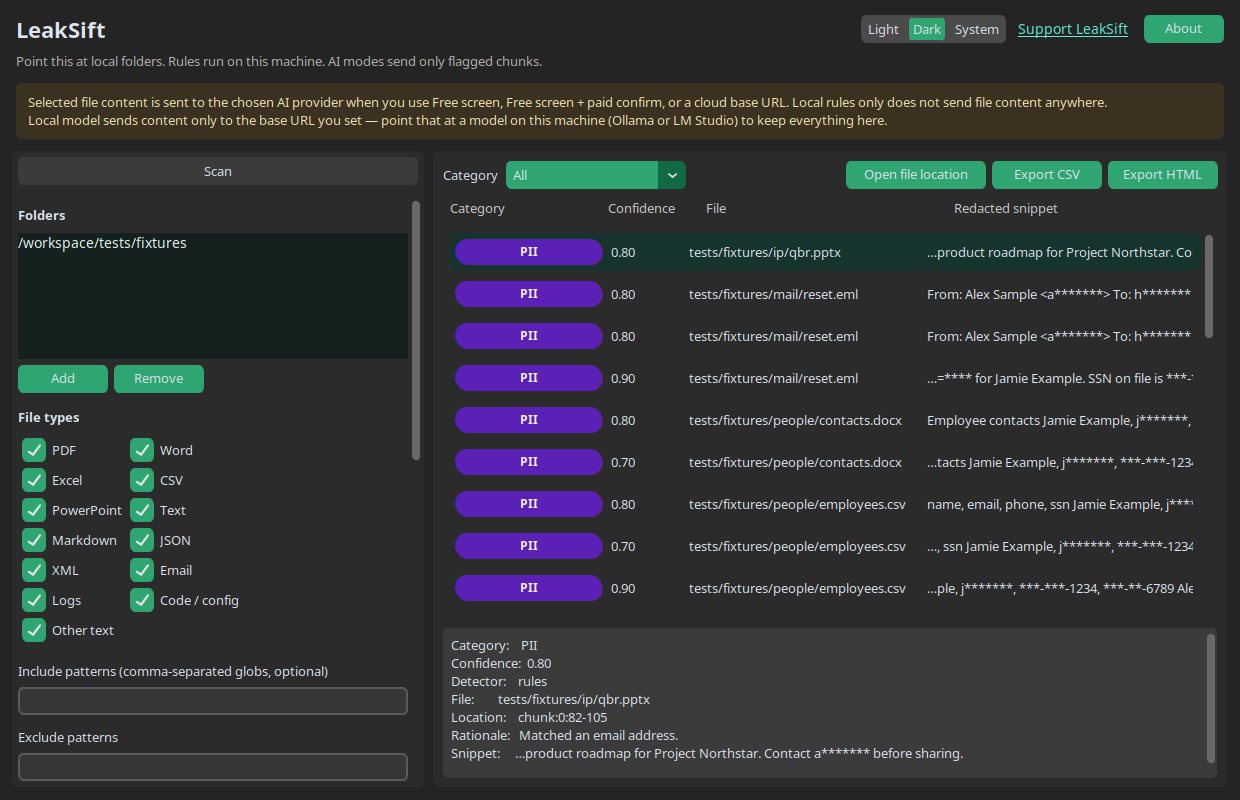The image size is (1240, 800).
Task: Remove the selected folder
Action: tap(159, 379)
